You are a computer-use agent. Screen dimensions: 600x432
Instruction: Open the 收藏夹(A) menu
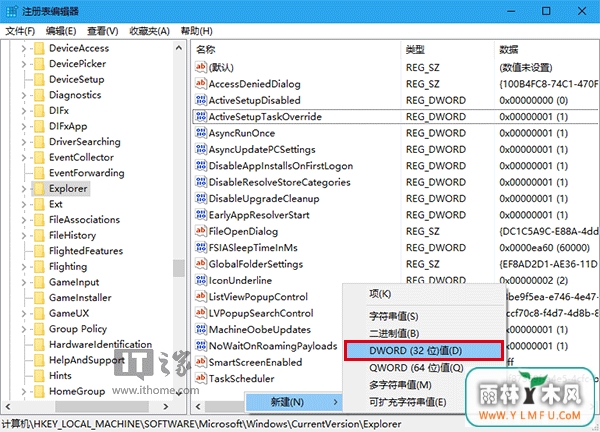point(149,31)
